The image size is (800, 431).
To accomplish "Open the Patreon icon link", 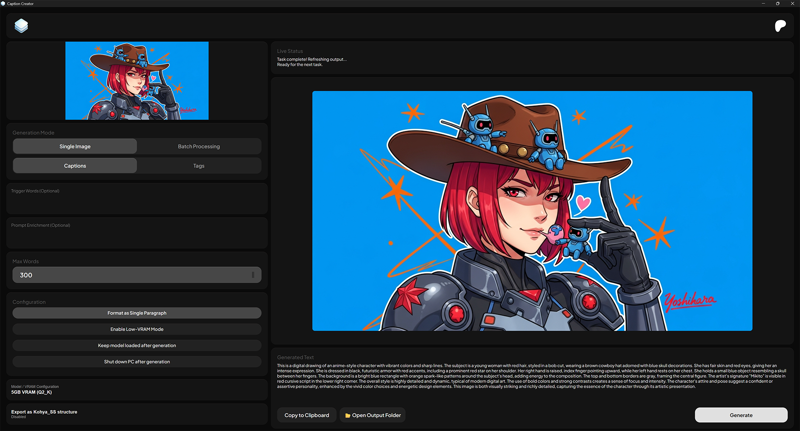I will pyautogui.click(x=780, y=26).
